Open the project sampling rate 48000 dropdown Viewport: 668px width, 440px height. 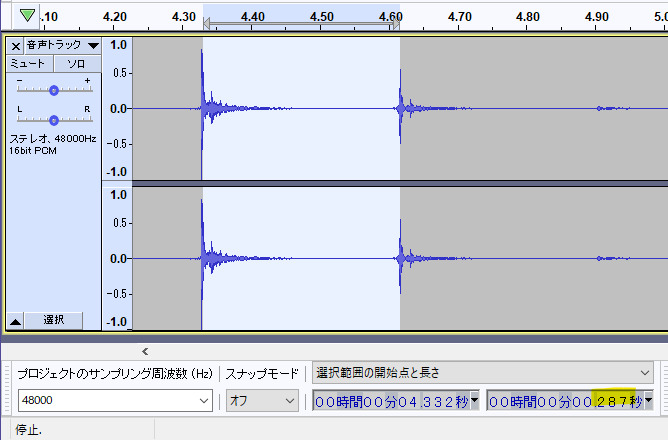pos(205,401)
